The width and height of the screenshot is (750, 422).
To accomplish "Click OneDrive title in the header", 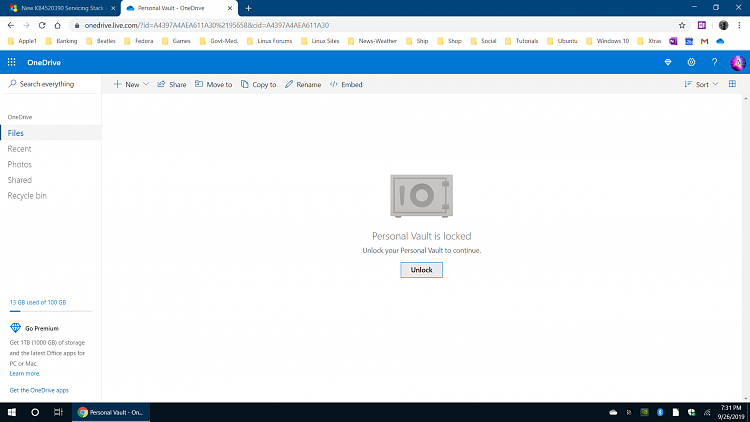I will (x=44, y=62).
